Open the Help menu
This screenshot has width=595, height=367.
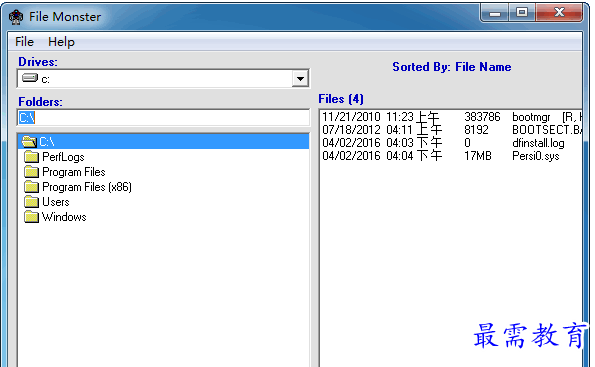[61, 41]
